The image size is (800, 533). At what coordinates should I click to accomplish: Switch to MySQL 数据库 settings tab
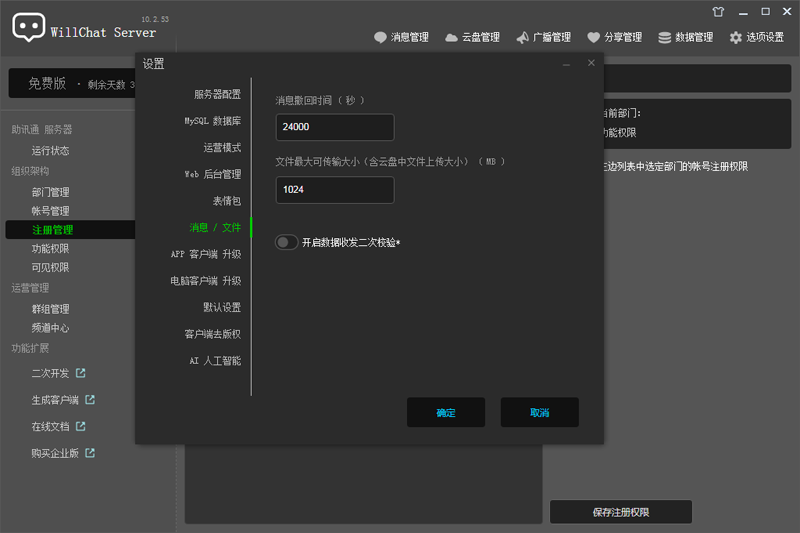[x=212, y=121]
